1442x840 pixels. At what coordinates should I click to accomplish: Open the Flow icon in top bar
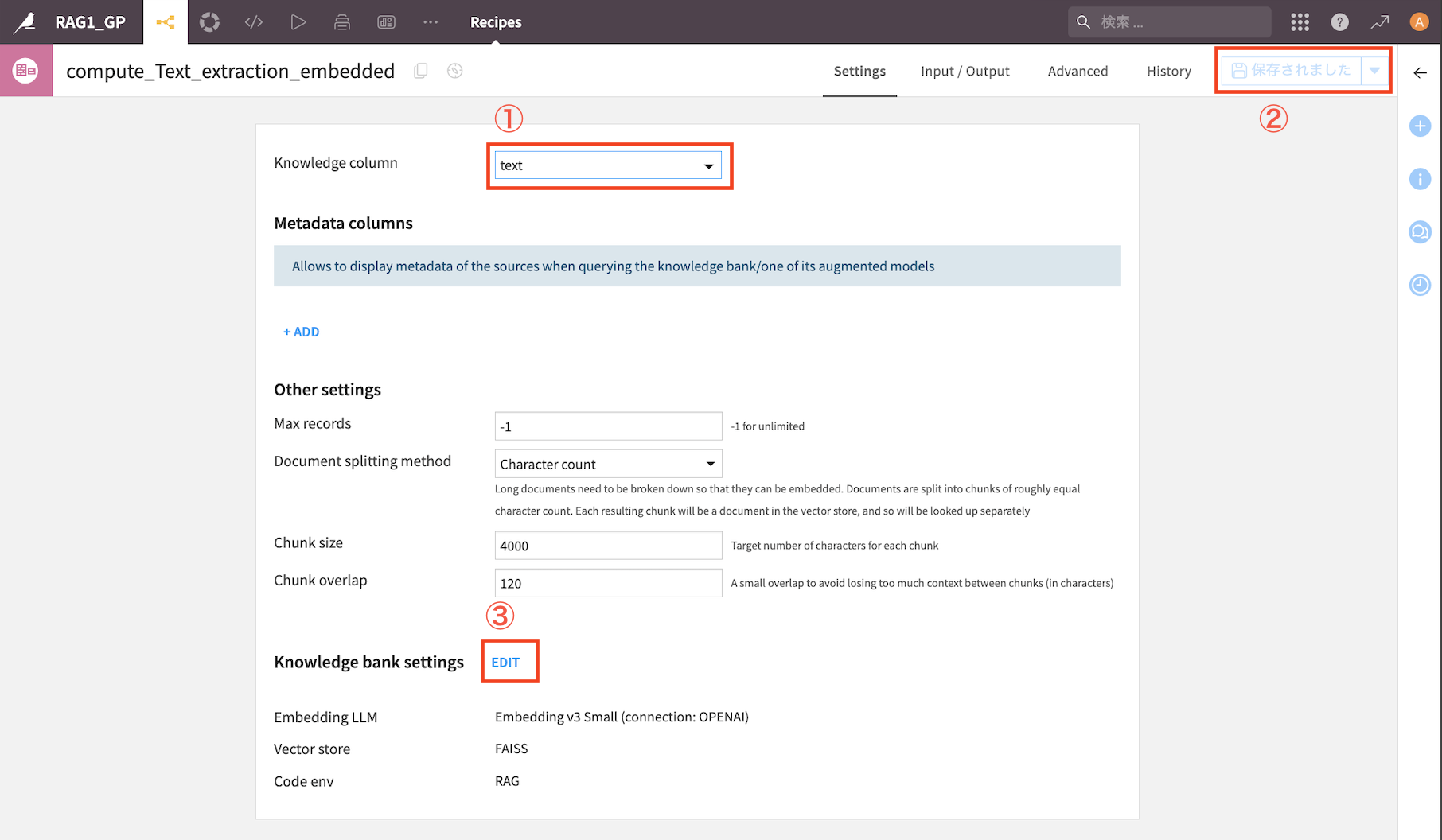166,22
